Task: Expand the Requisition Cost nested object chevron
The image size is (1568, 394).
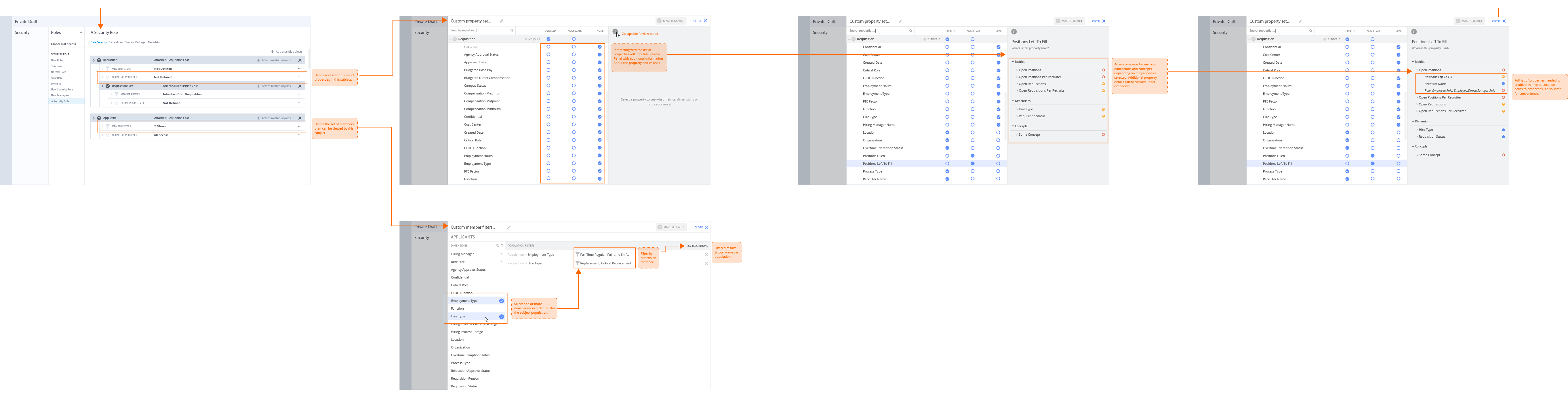Action: click(x=102, y=86)
